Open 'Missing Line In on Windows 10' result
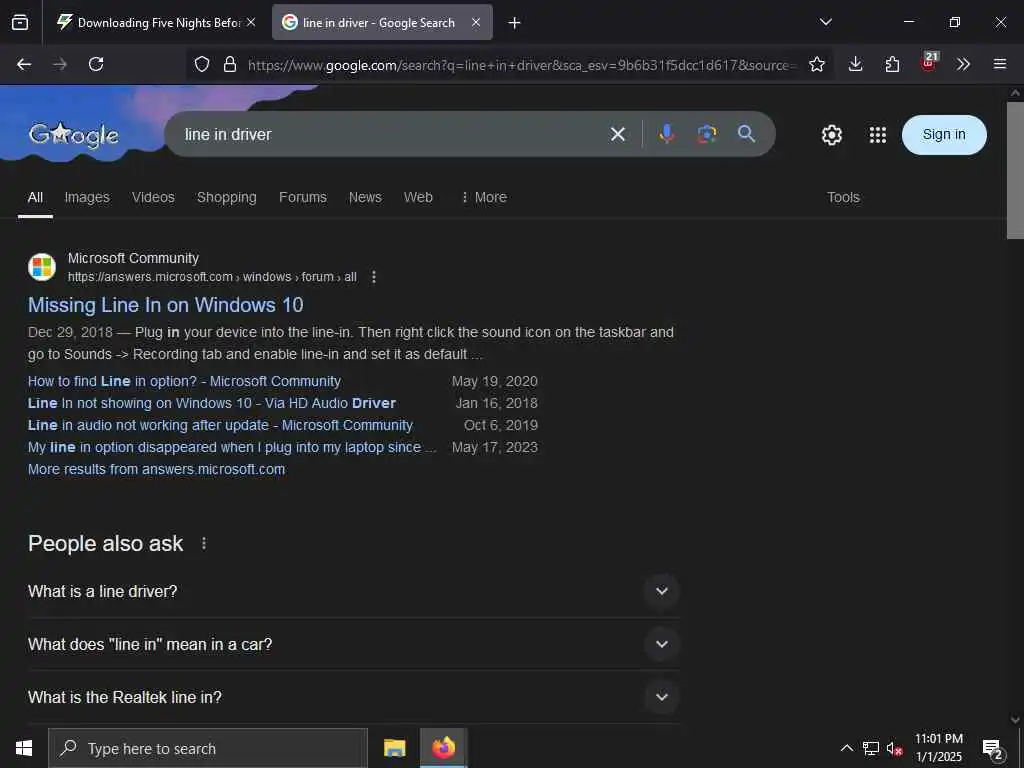The height and width of the screenshot is (768, 1024). (x=165, y=305)
